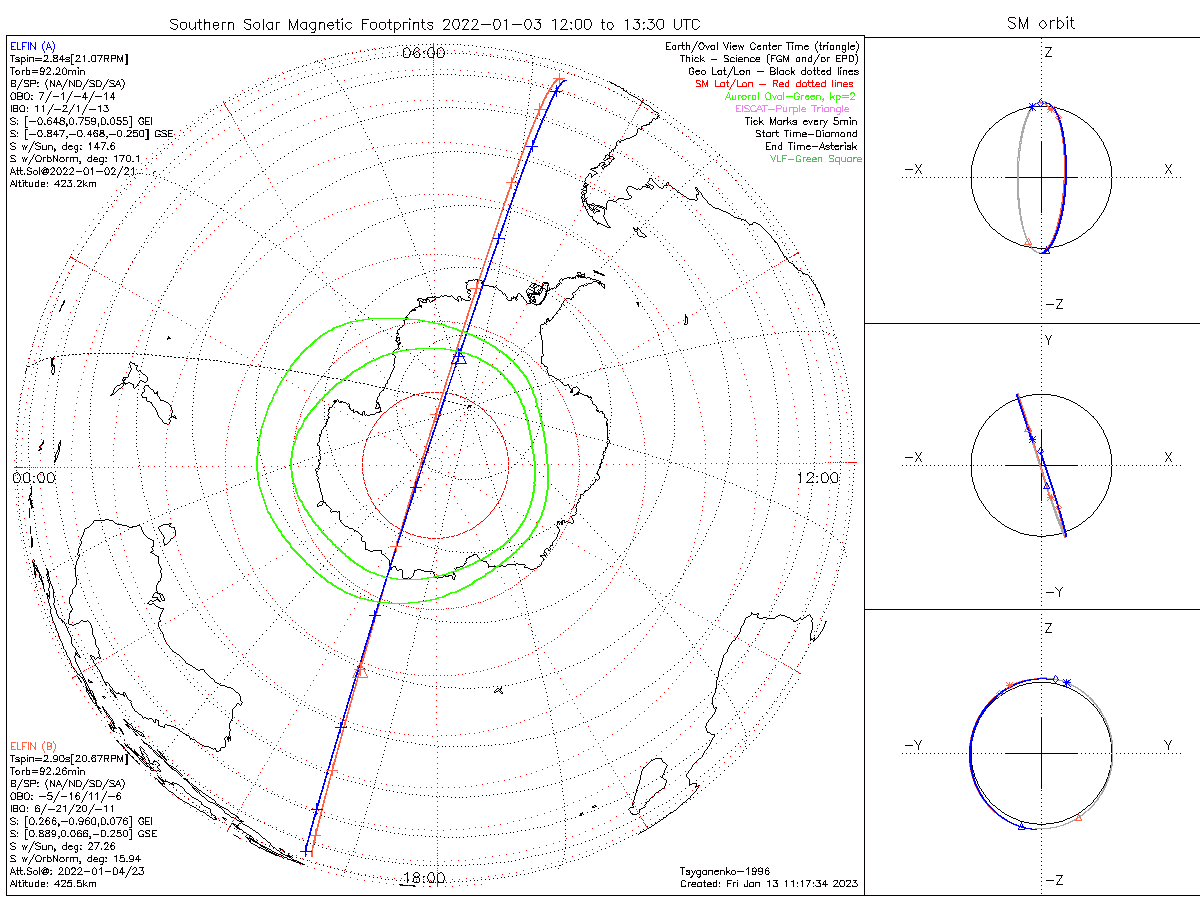The width and height of the screenshot is (1200, 900).
Task: Click the 'SM Lat/Lon - Red dotted lines' legend
Action: [776, 84]
